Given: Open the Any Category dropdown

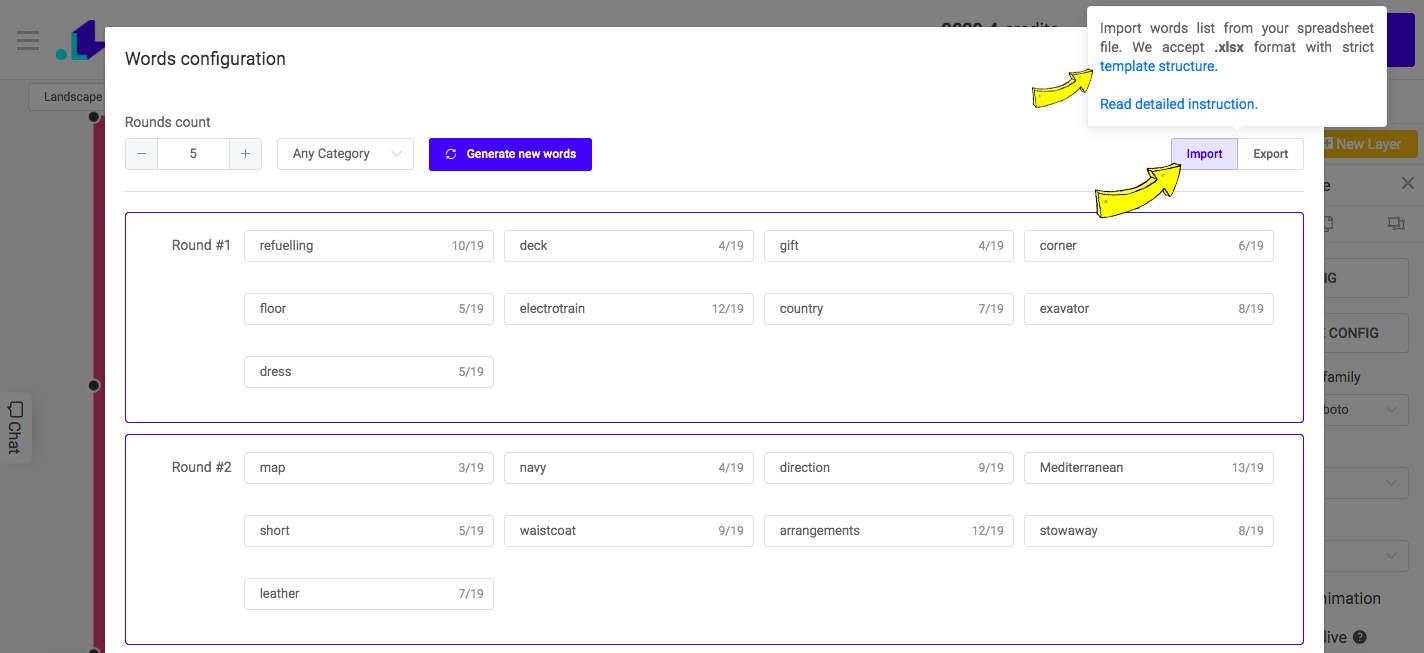Looking at the screenshot, I should 345,154.
